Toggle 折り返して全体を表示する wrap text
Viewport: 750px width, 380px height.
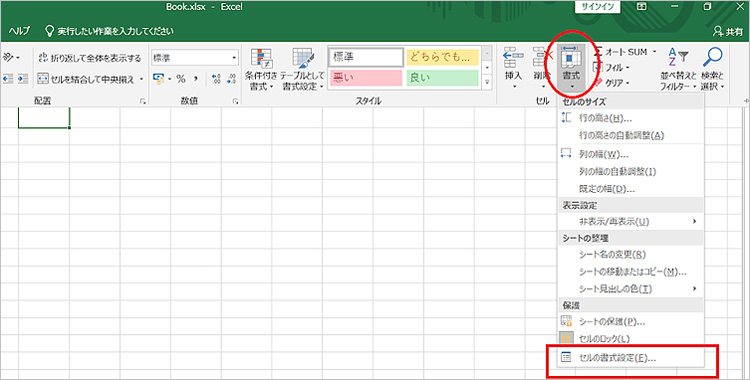[x=89, y=58]
